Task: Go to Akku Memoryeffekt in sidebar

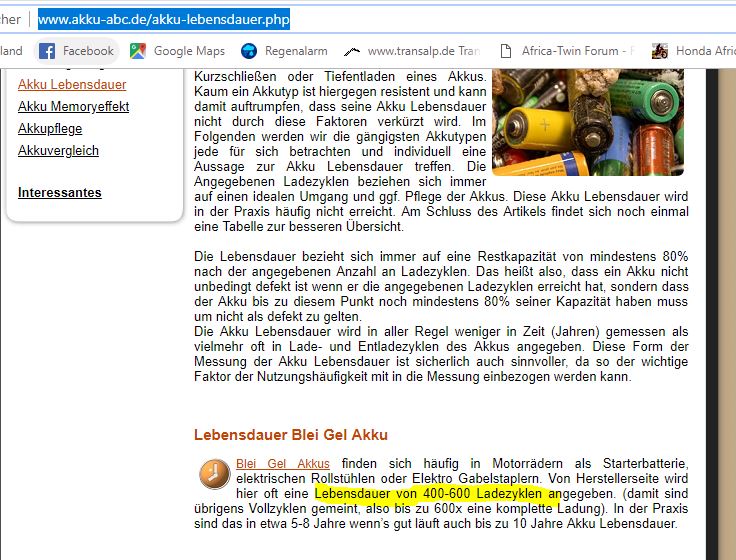Action: click(73, 107)
